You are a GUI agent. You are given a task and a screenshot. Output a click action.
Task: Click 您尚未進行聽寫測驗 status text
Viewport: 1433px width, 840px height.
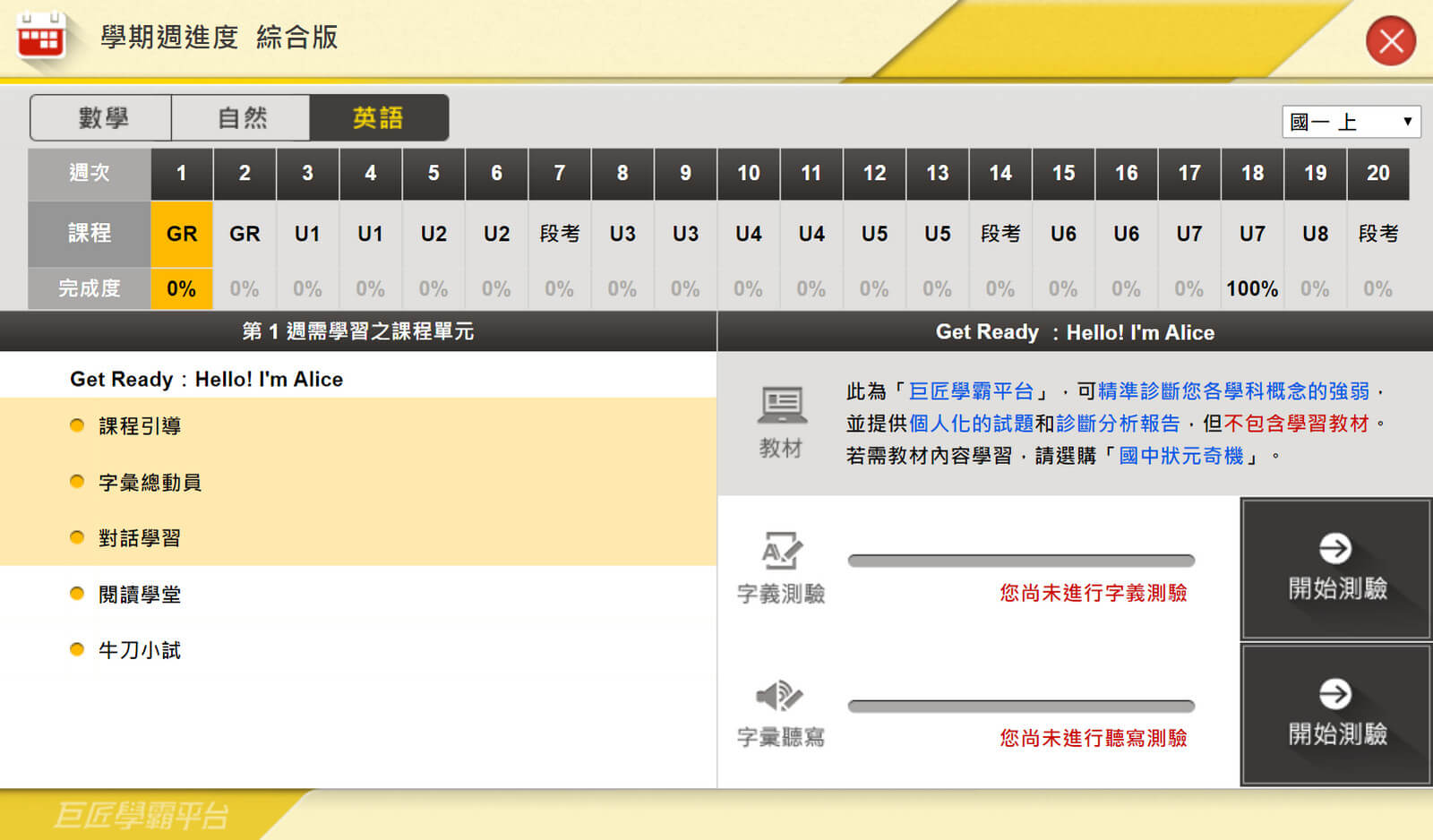(1094, 738)
